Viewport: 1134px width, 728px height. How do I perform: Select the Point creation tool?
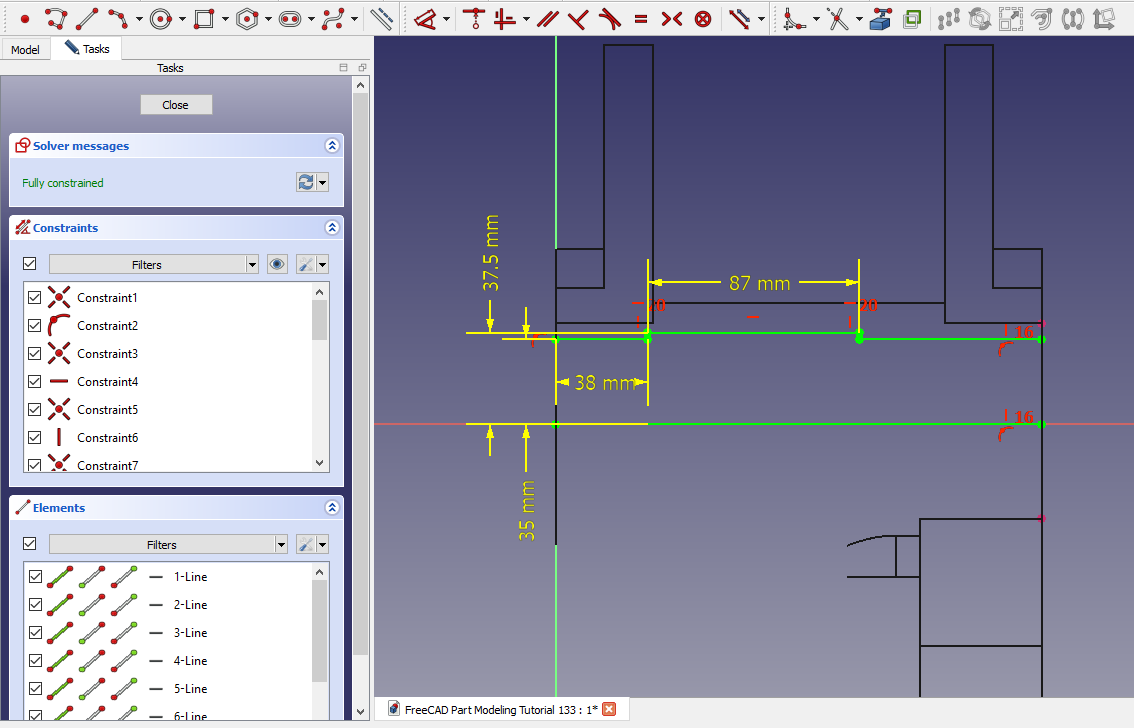tap(25, 18)
